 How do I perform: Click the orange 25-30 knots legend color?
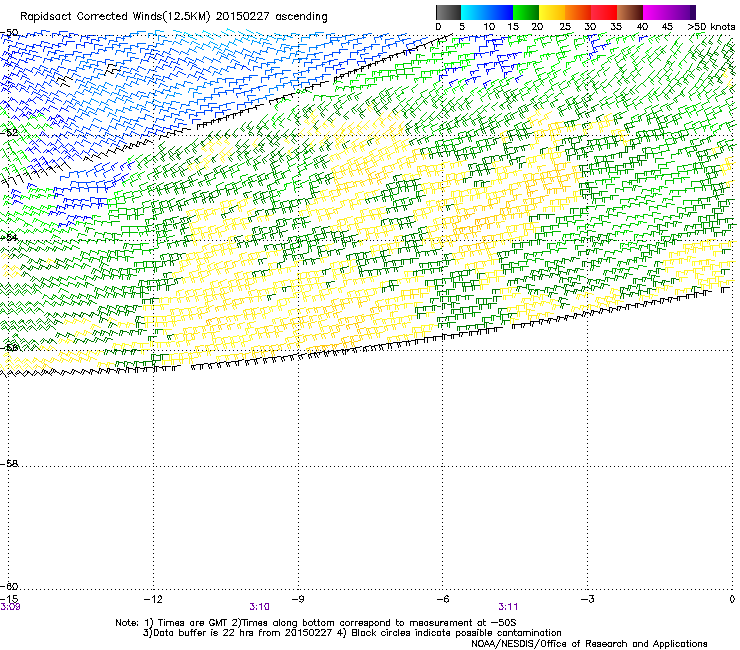(578, 12)
